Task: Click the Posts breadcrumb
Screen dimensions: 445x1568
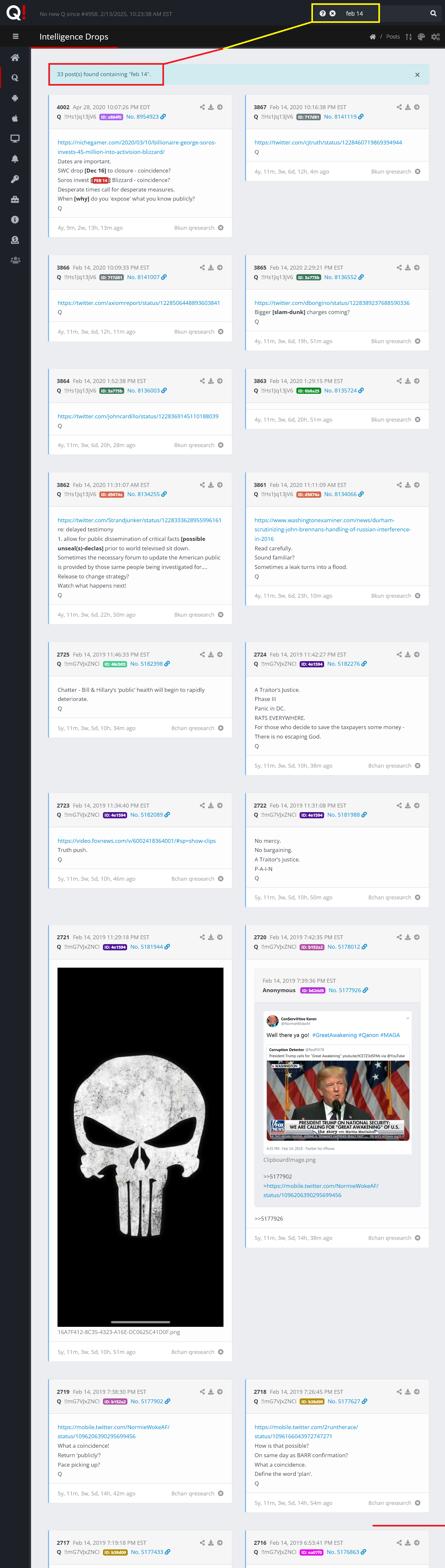Action: tap(393, 37)
